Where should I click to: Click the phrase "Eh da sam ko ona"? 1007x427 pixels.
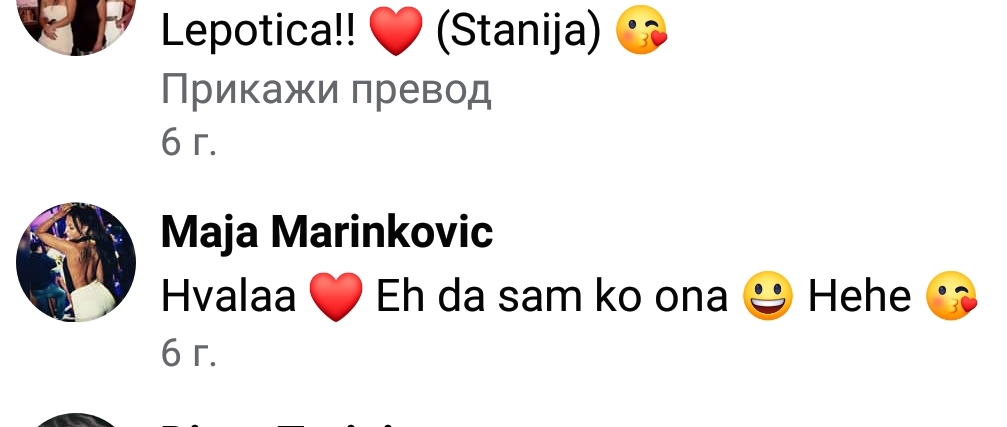click(x=552, y=297)
